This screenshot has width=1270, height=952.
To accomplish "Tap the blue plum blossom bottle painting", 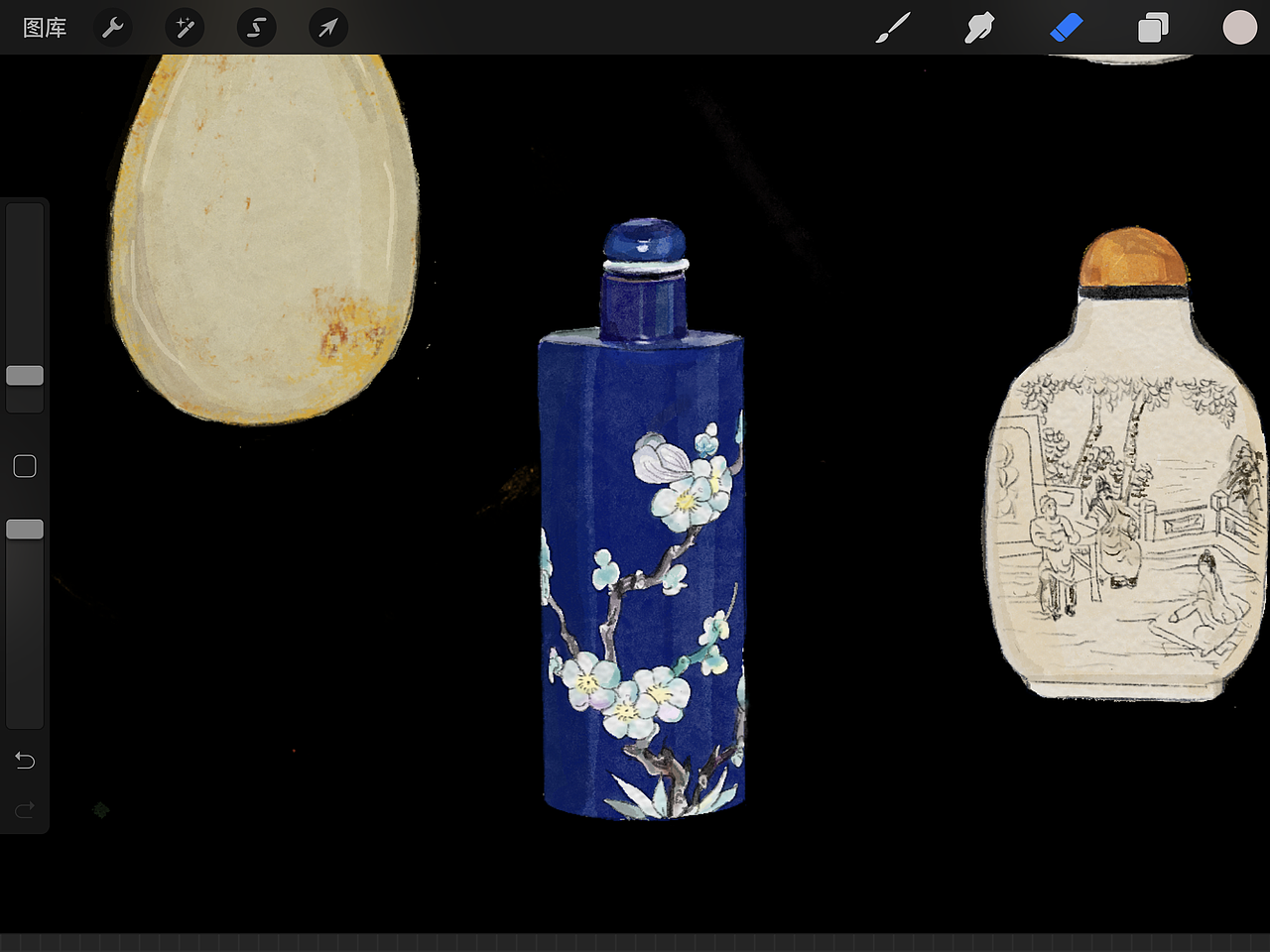I will pos(643,520).
